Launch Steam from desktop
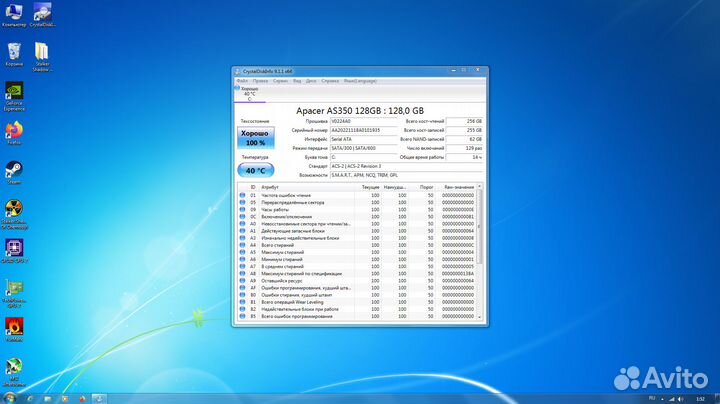Viewport: 720px width, 404px height. (14, 173)
